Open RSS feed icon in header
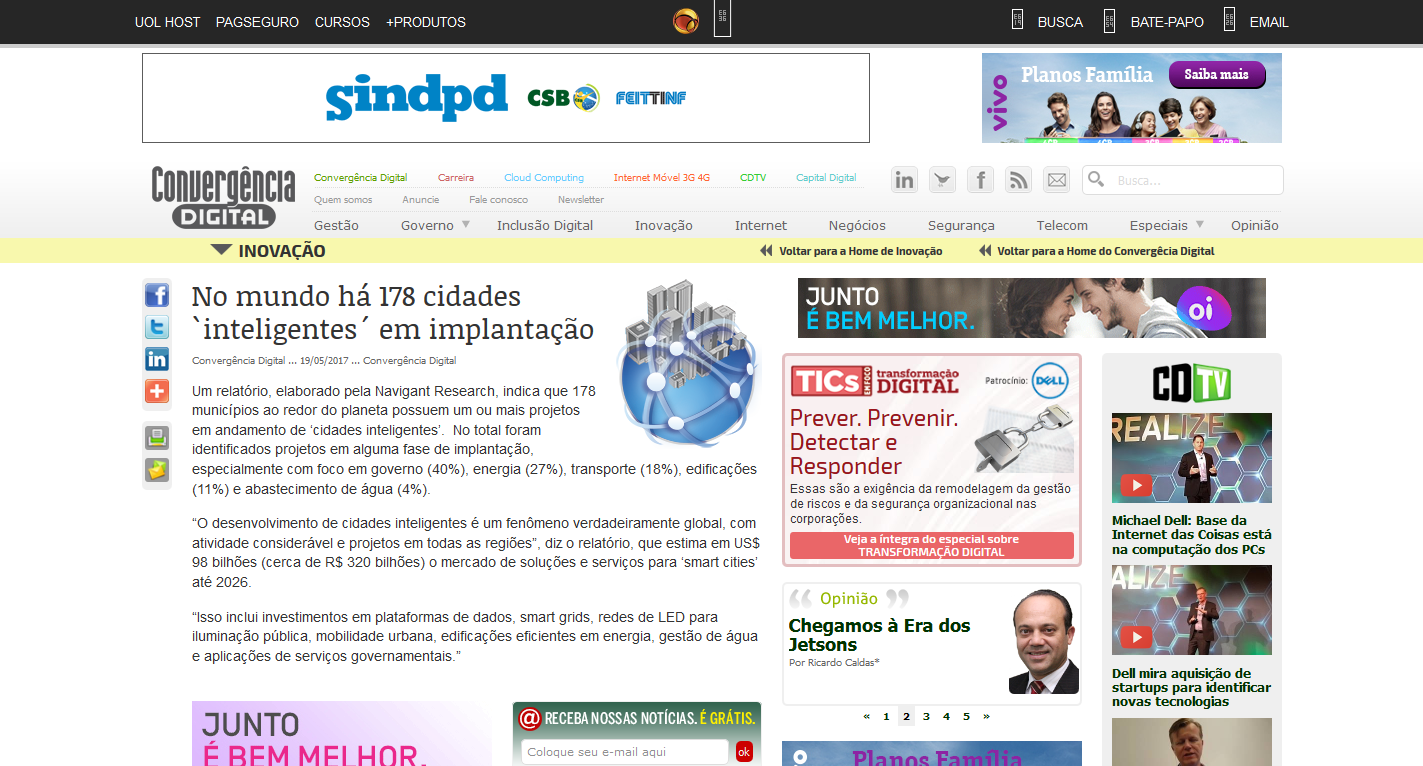 pos(1018,180)
